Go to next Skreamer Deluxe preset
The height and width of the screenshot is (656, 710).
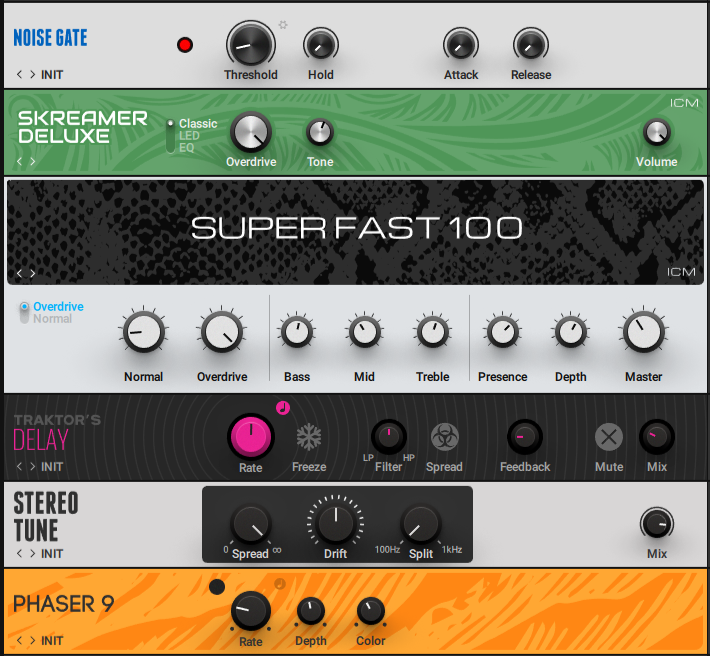(33, 161)
